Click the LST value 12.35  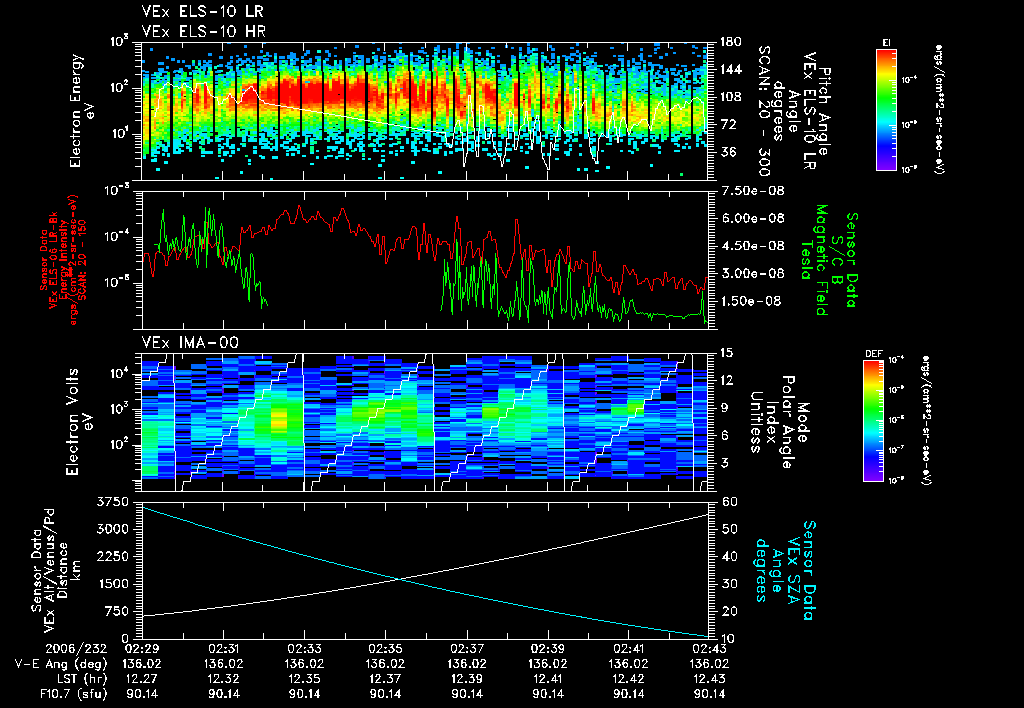pos(304,679)
